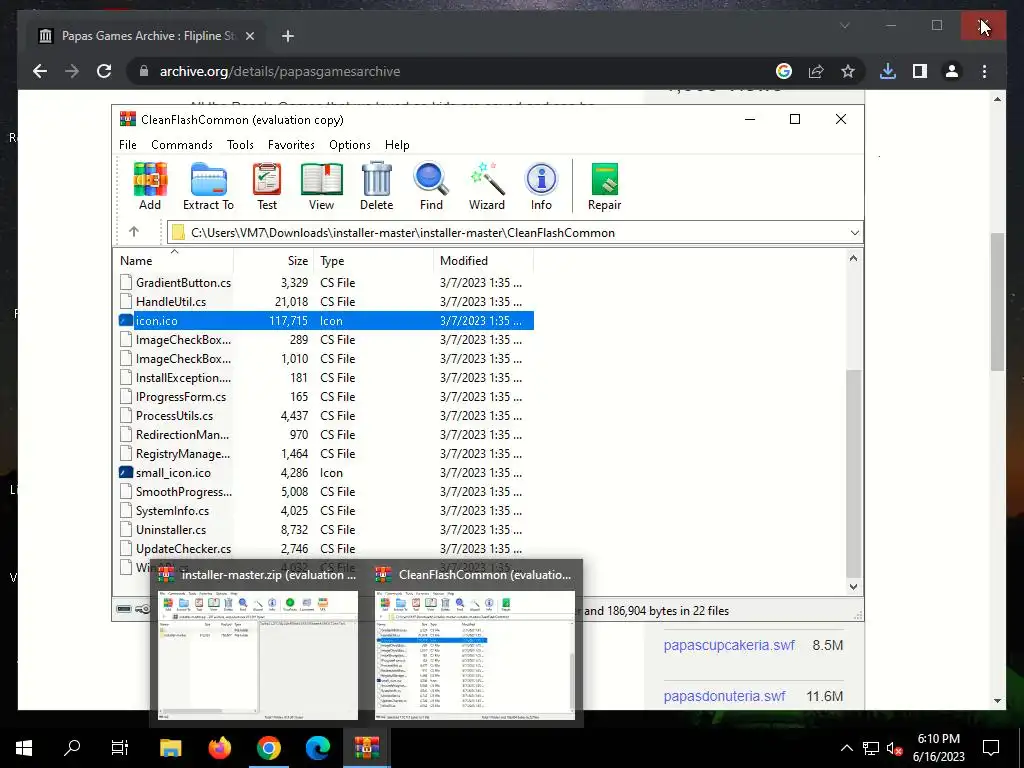Click WinRAR file list scrollbar down arrow
Image resolution: width=1024 pixels, height=768 pixels.
click(x=854, y=586)
